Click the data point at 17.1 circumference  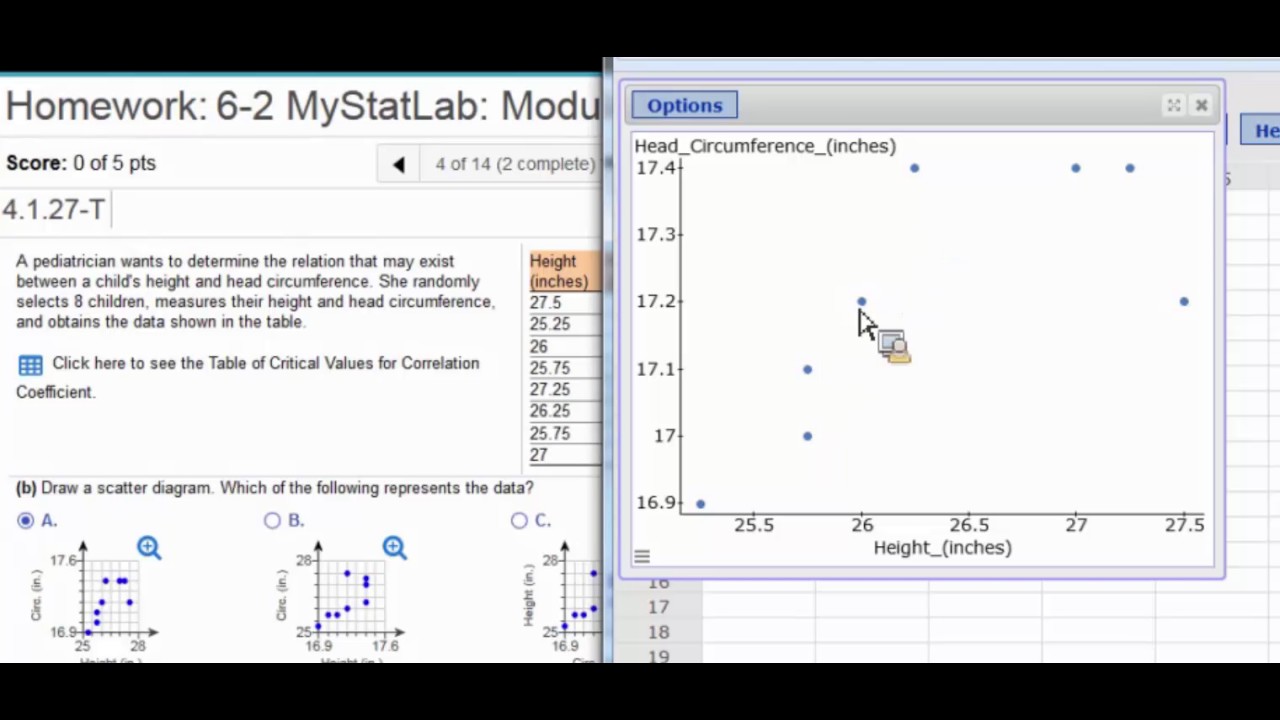(x=808, y=369)
